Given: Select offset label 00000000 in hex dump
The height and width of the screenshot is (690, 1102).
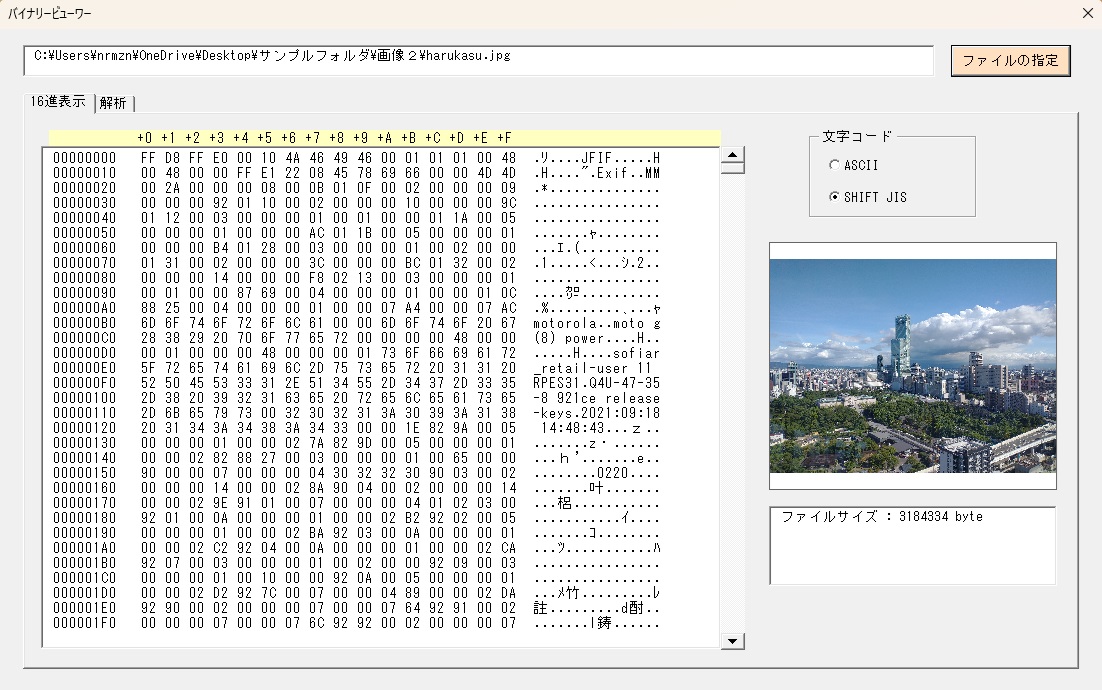Looking at the screenshot, I should 85,158.
